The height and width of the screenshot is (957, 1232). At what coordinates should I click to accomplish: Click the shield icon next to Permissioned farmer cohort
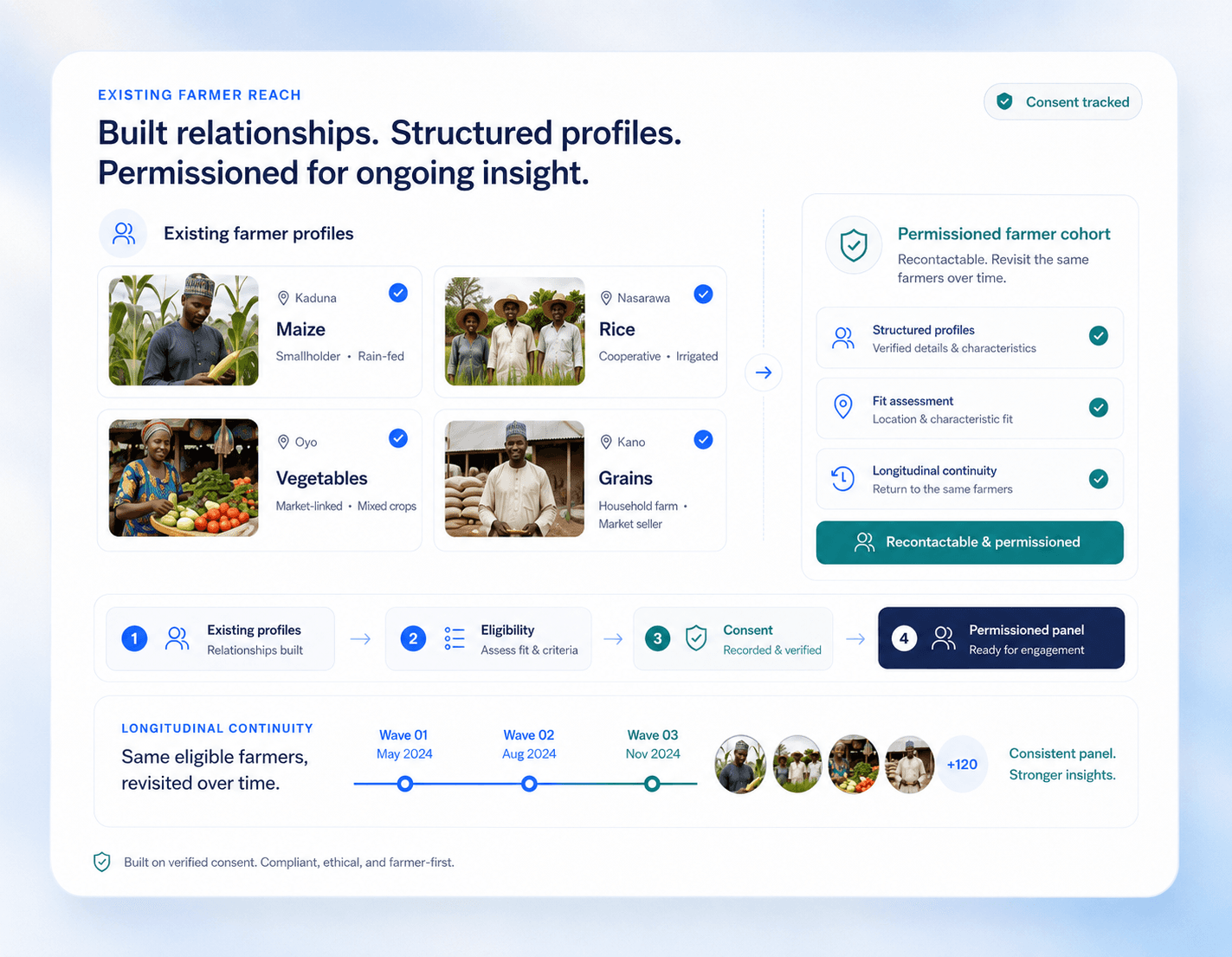(x=854, y=245)
